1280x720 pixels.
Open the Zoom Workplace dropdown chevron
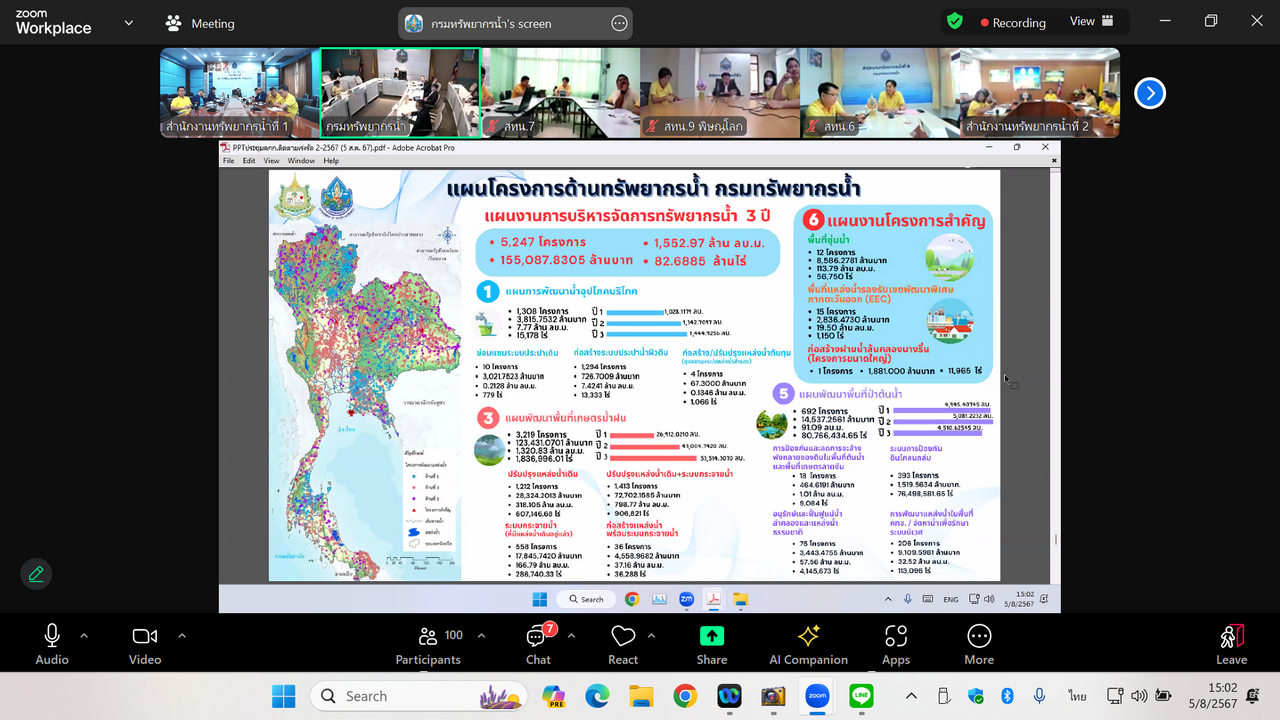(x=128, y=22)
